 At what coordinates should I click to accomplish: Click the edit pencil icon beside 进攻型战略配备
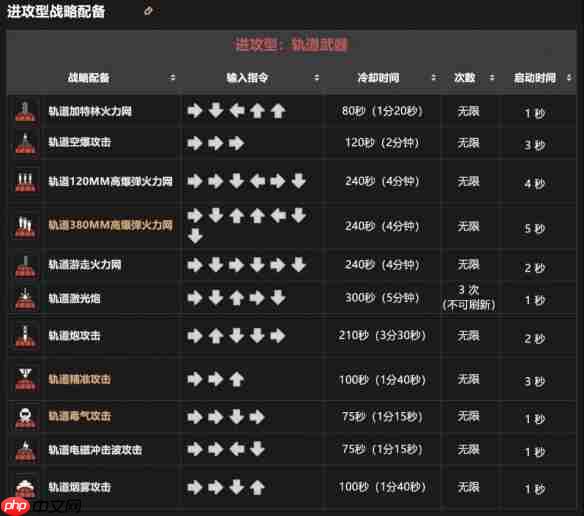click(x=148, y=11)
